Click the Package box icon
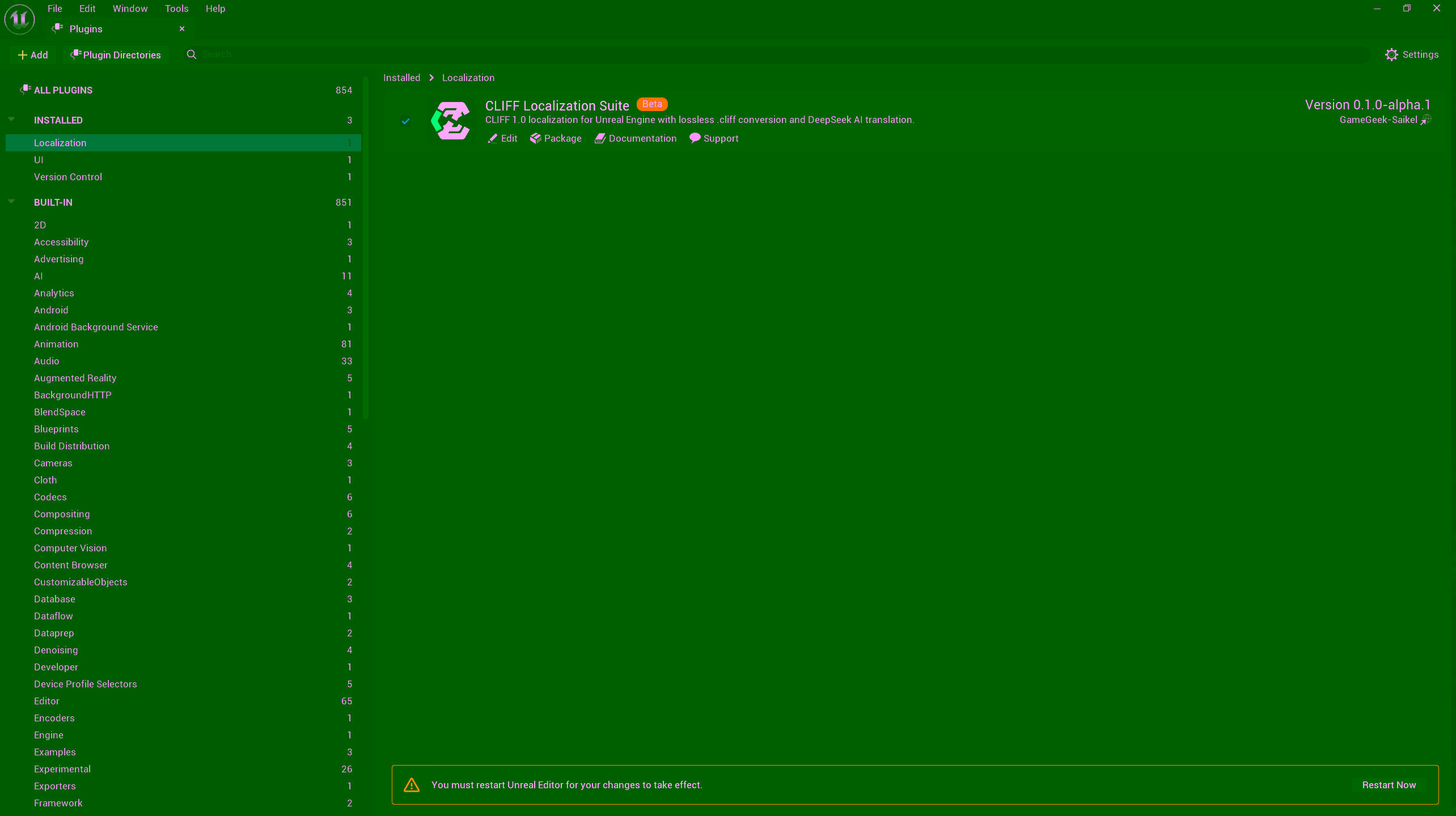This screenshot has width=1456, height=816. coord(535,139)
